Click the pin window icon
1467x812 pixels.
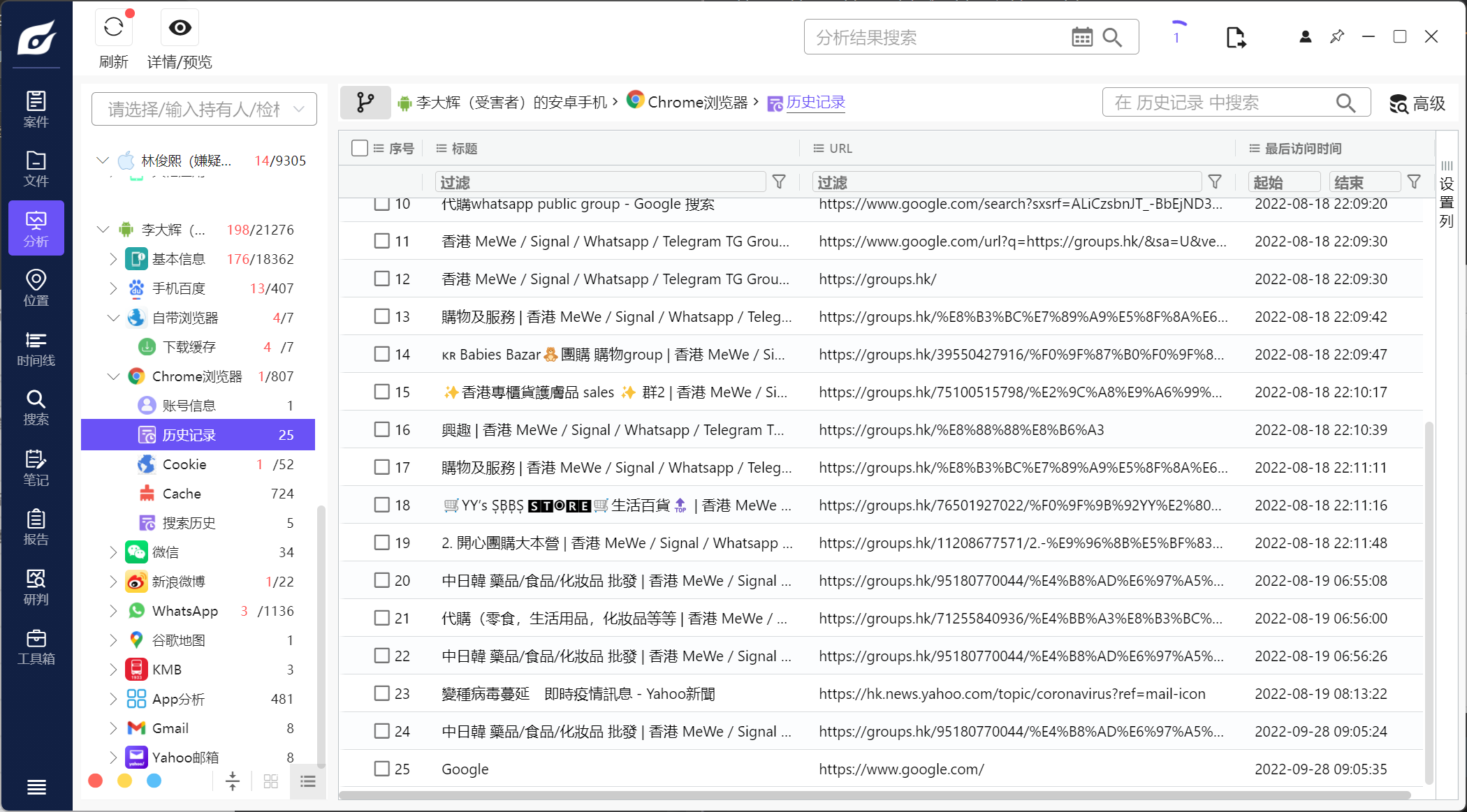1336,37
